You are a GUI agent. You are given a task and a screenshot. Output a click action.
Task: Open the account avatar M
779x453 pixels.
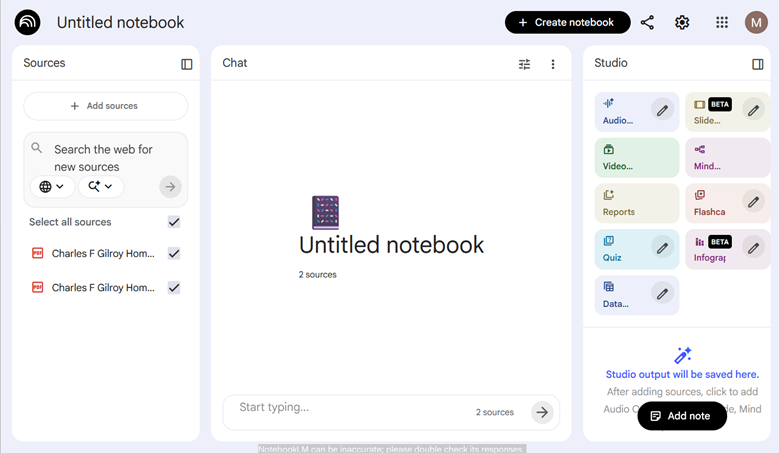(756, 22)
